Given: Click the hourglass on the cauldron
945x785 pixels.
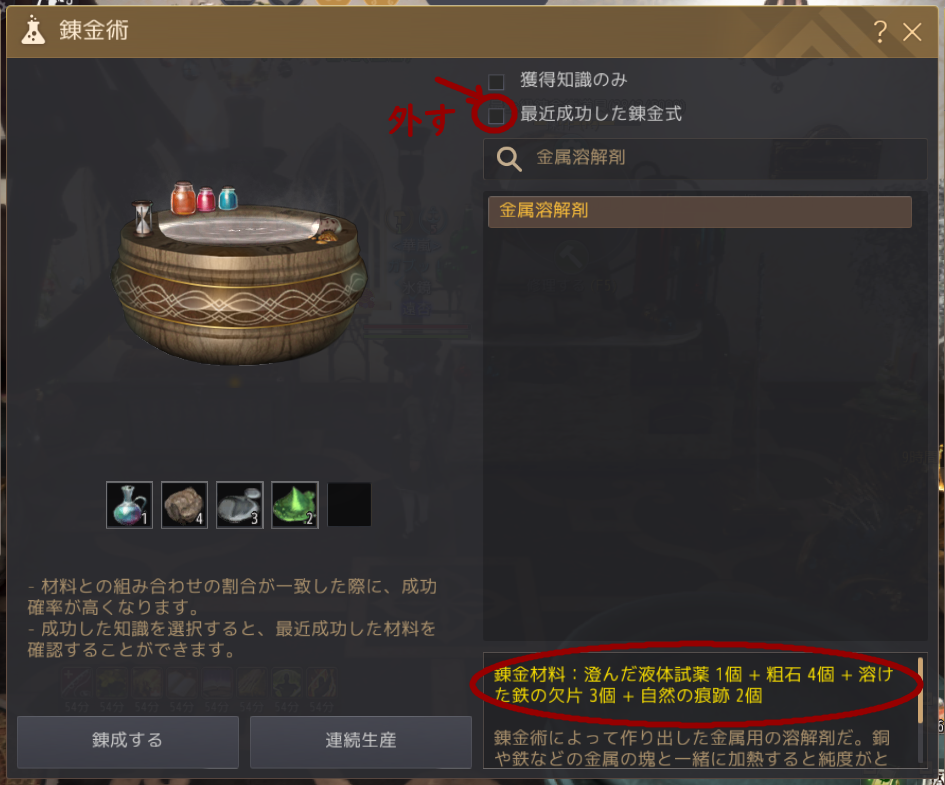Looking at the screenshot, I should (x=142, y=217).
